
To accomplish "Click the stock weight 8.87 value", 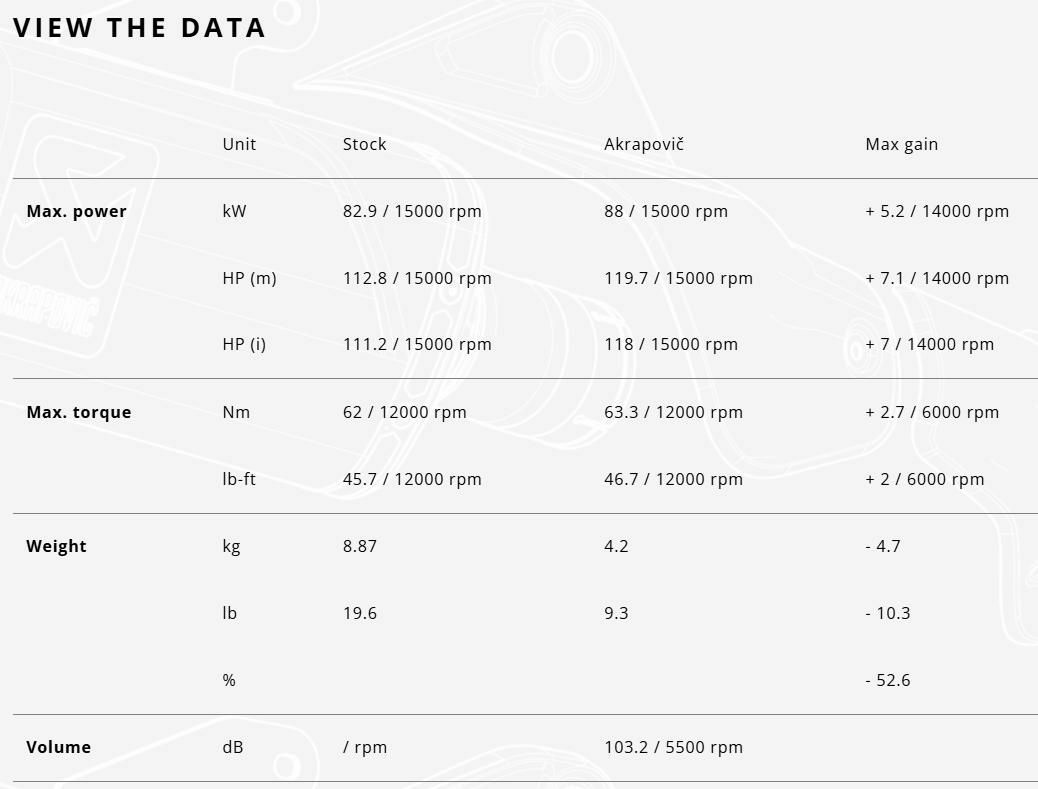I will pos(360,546).
